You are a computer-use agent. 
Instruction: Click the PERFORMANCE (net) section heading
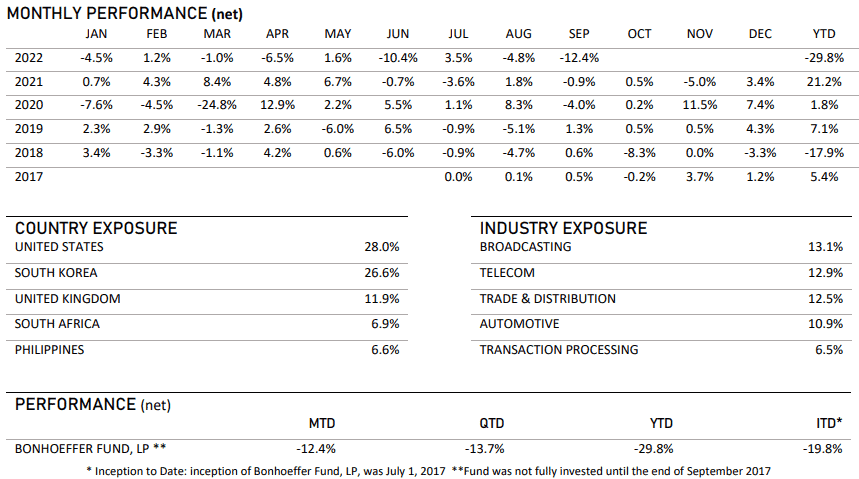[92, 404]
